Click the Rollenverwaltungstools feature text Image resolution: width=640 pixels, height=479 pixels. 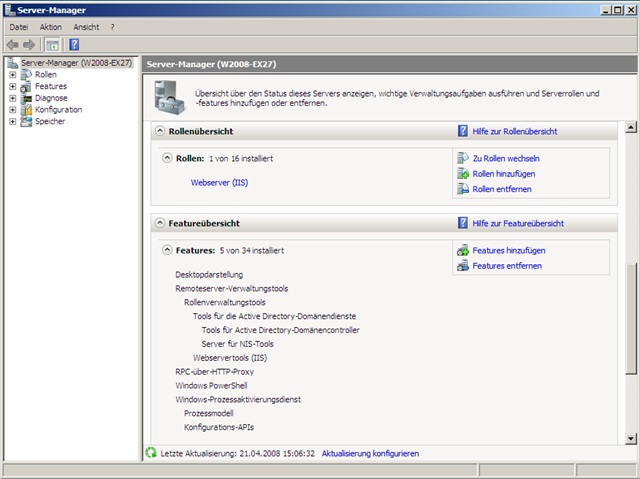(225, 302)
